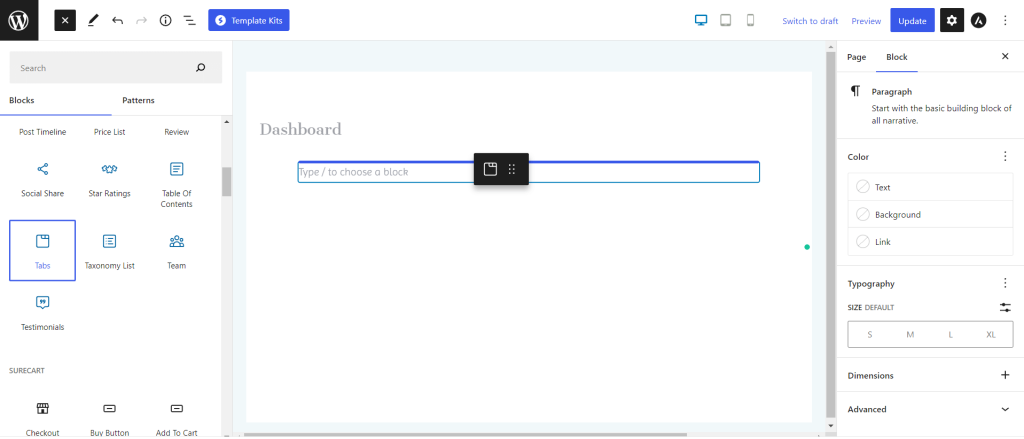Viewport: 1024px width, 439px height.
Task: Select font size M
Action: pyautogui.click(x=910, y=334)
